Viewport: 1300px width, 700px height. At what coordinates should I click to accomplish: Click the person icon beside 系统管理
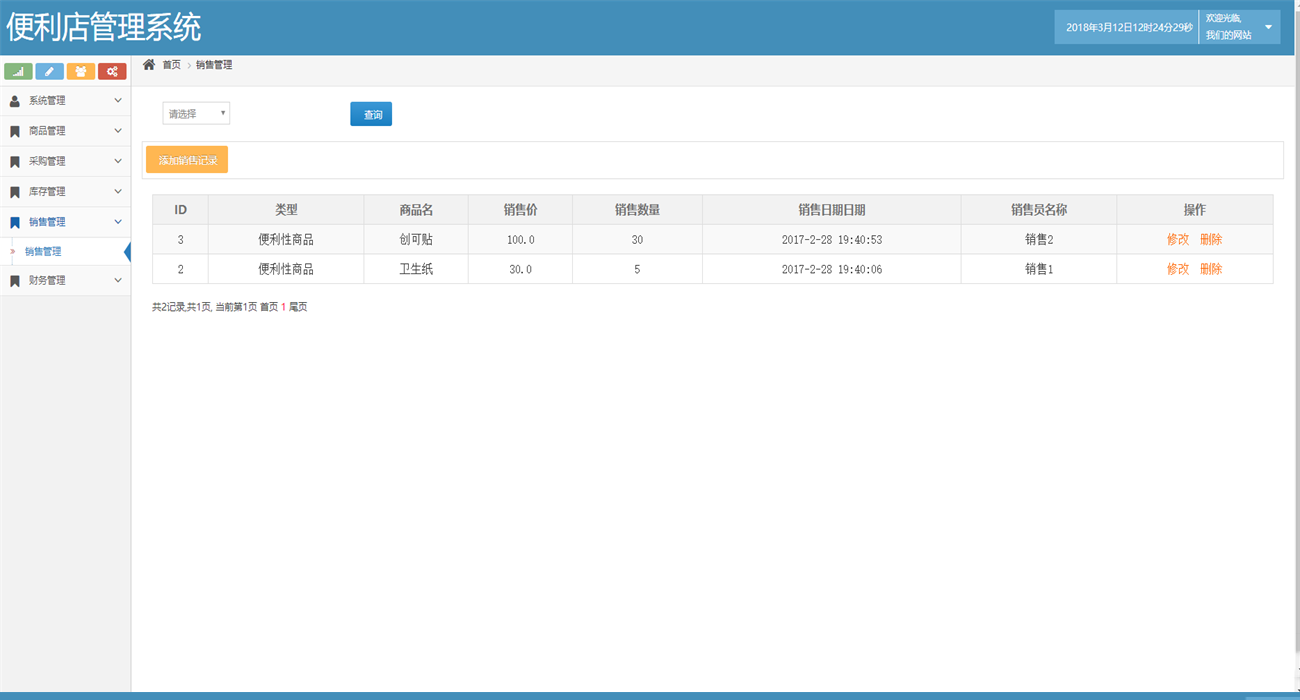click(15, 101)
